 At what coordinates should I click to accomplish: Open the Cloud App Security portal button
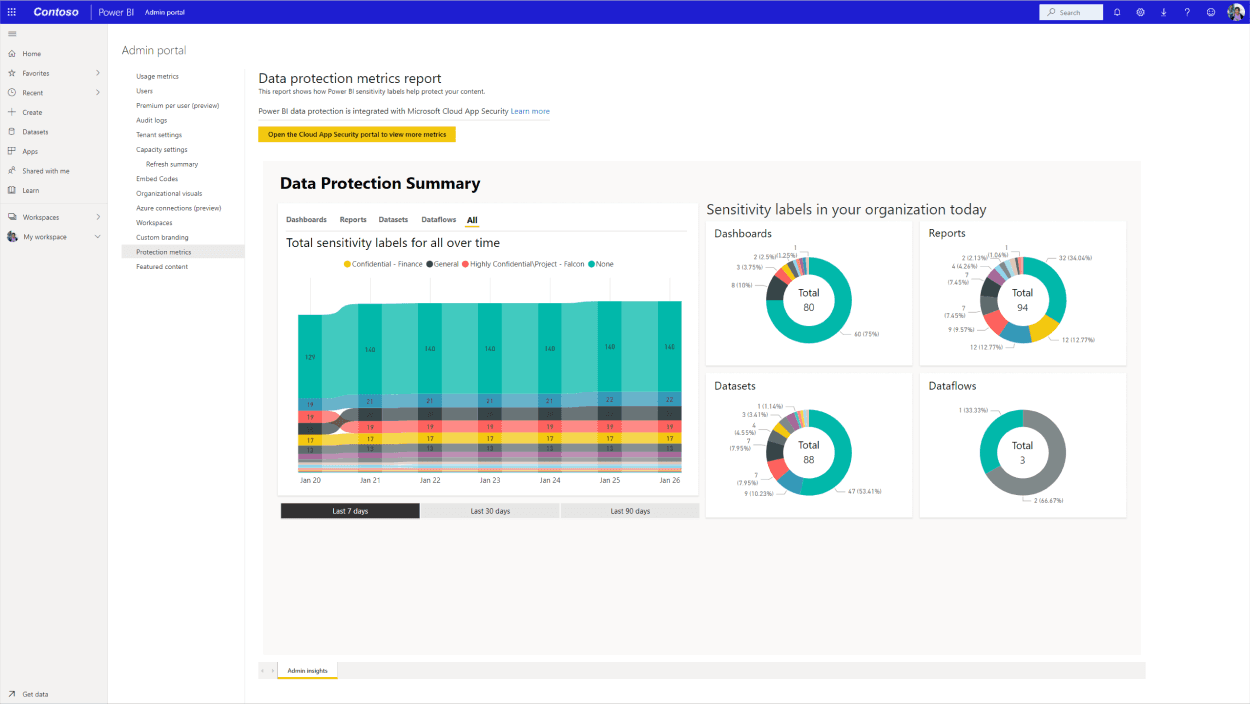pos(357,134)
